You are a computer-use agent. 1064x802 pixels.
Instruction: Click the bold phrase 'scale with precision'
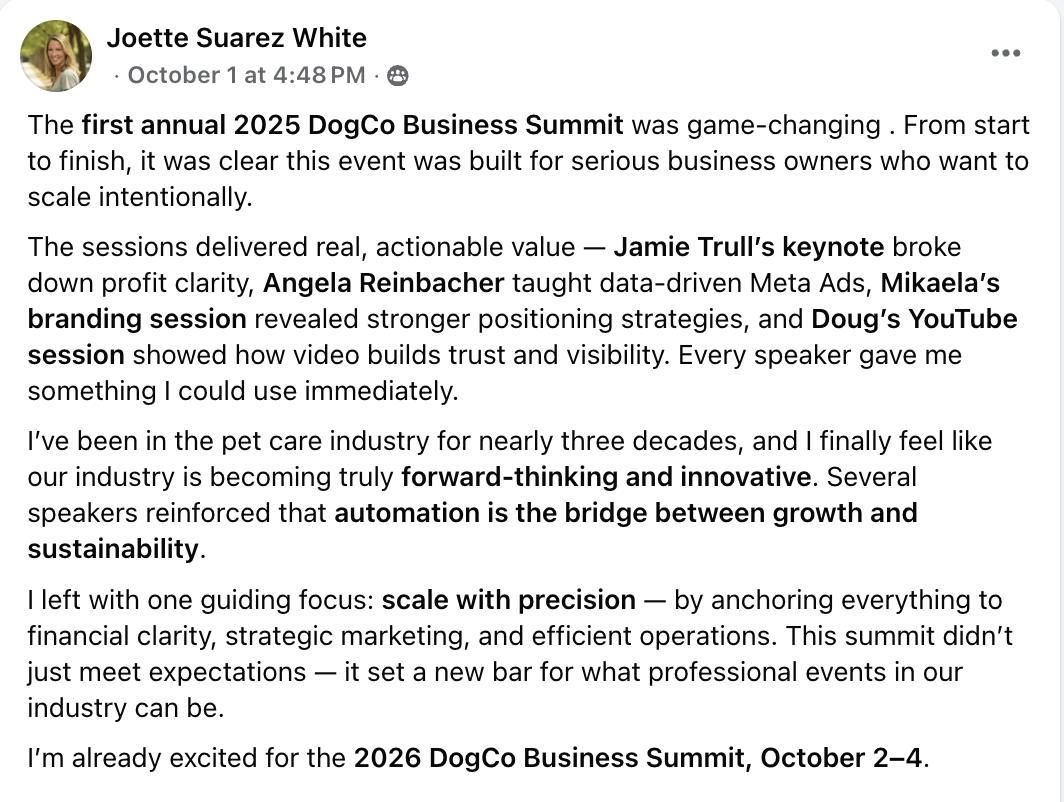(x=509, y=600)
